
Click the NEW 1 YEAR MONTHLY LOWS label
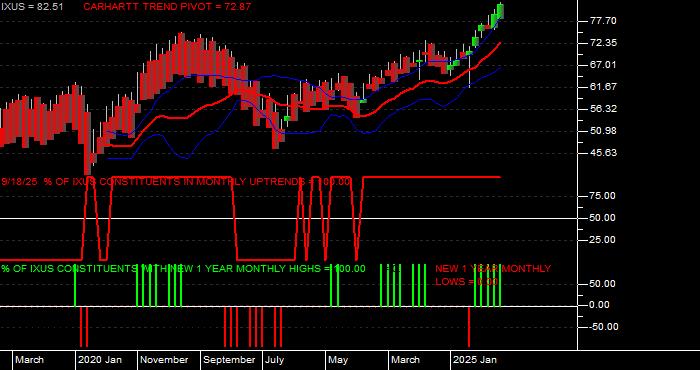coord(493,275)
